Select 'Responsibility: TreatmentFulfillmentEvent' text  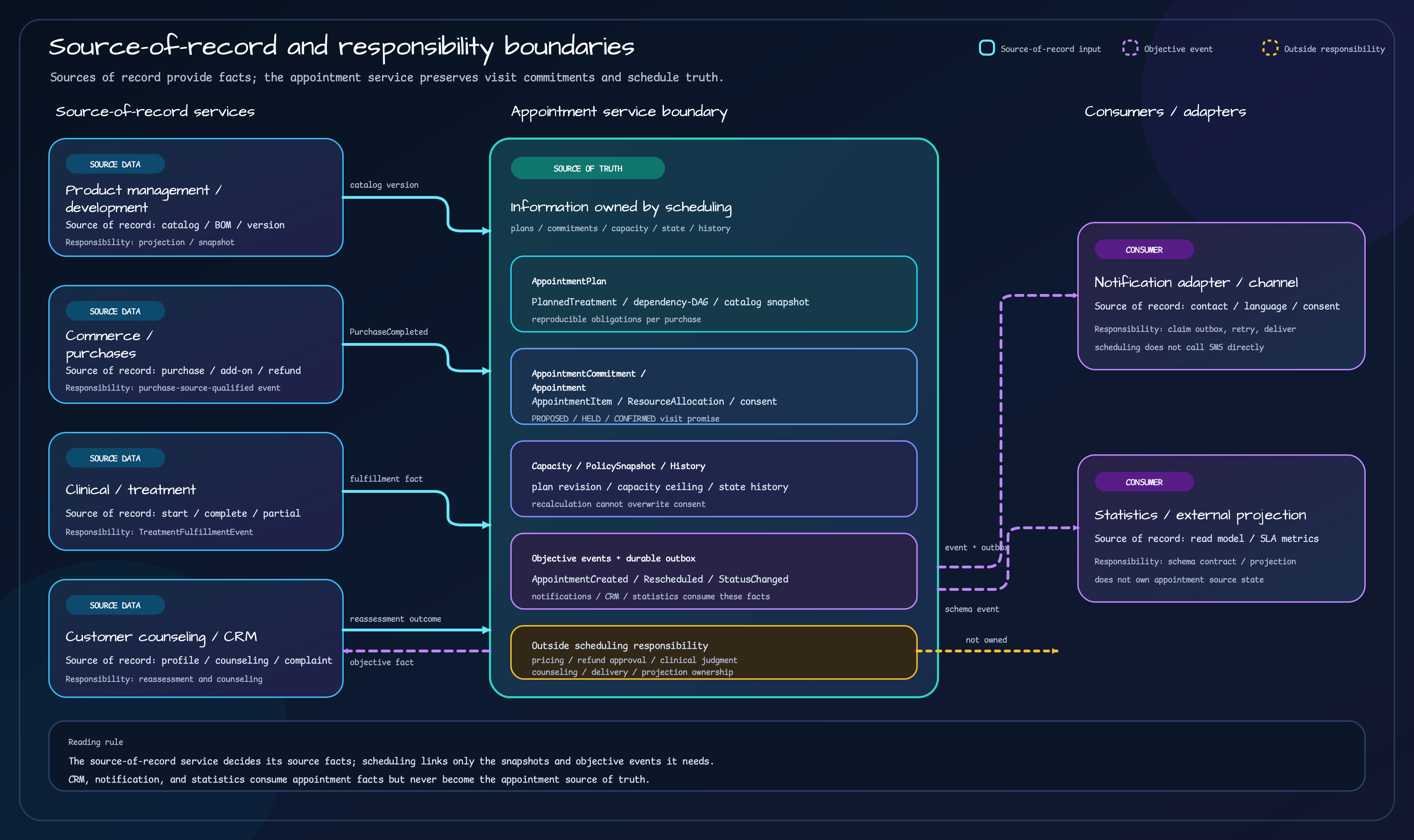159,532
